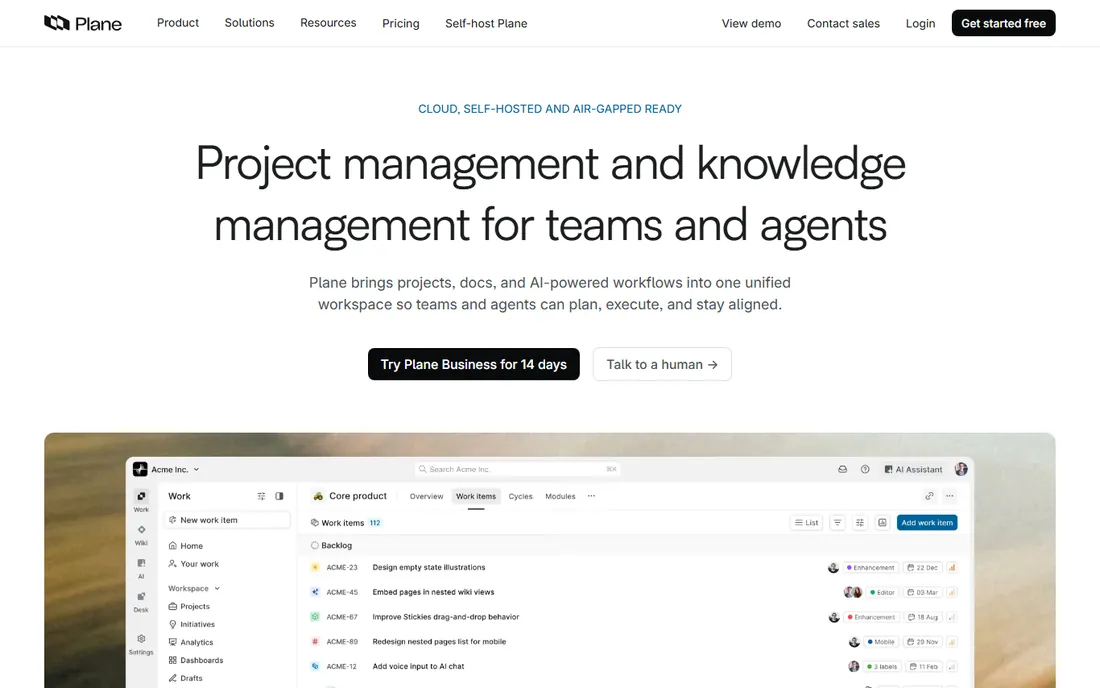Open the Solutions menu
The width and height of the screenshot is (1100, 688).
click(x=249, y=22)
